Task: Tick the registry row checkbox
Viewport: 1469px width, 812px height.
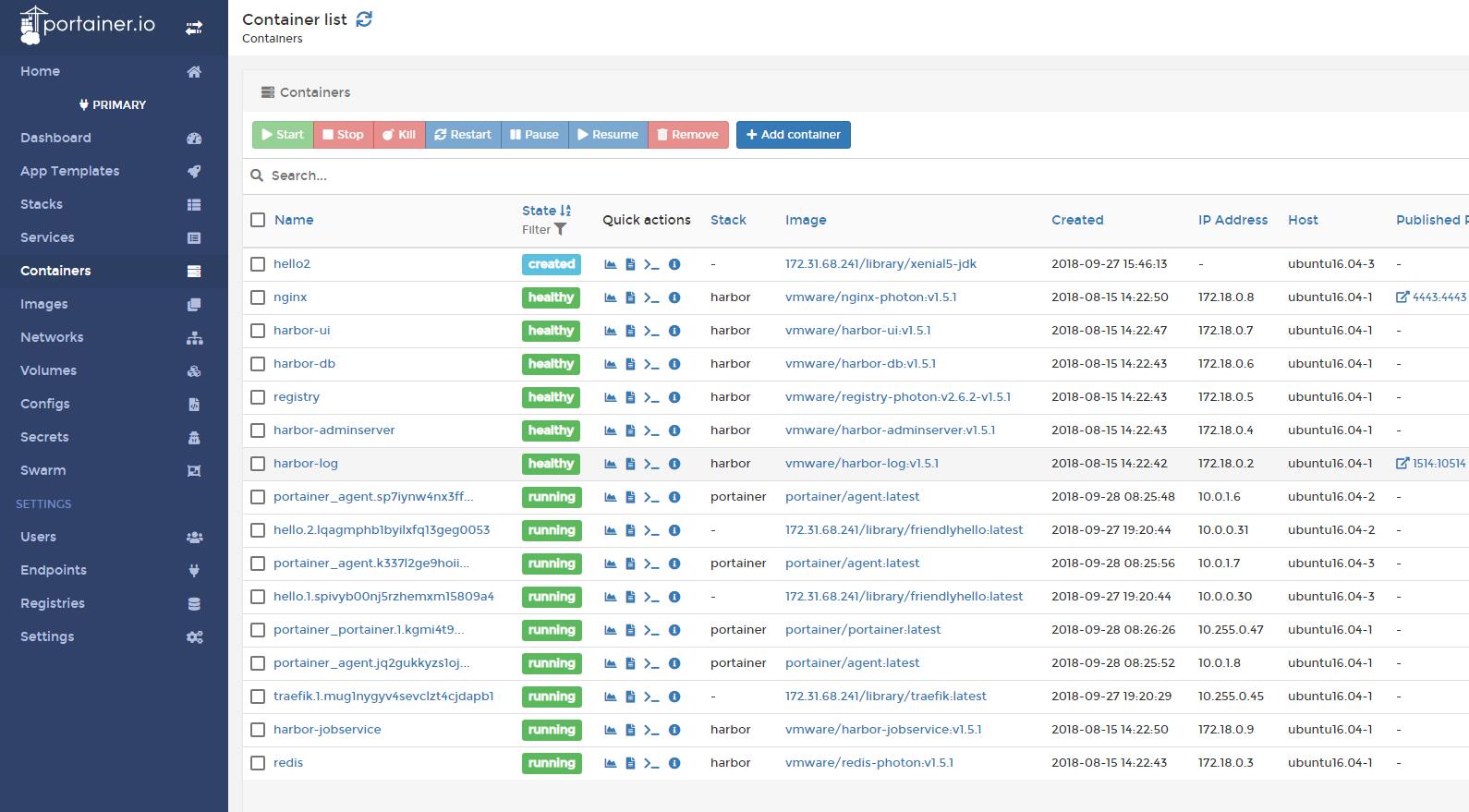Action: point(258,397)
